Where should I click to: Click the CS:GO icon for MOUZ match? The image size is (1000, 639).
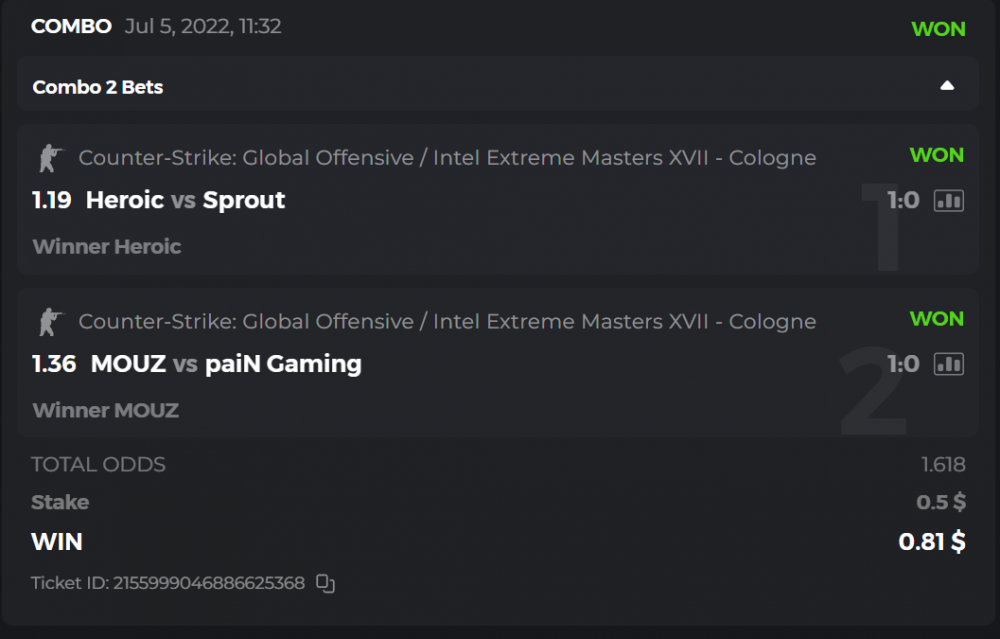[48, 322]
